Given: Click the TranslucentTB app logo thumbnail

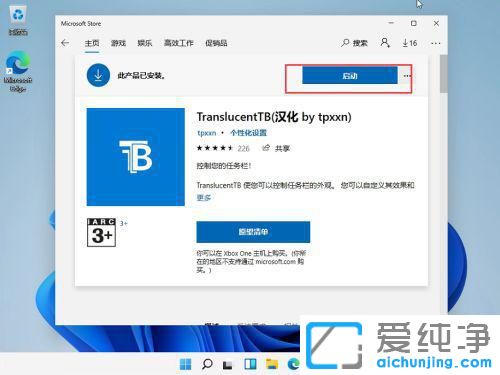Looking at the screenshot, I should 136,157.
